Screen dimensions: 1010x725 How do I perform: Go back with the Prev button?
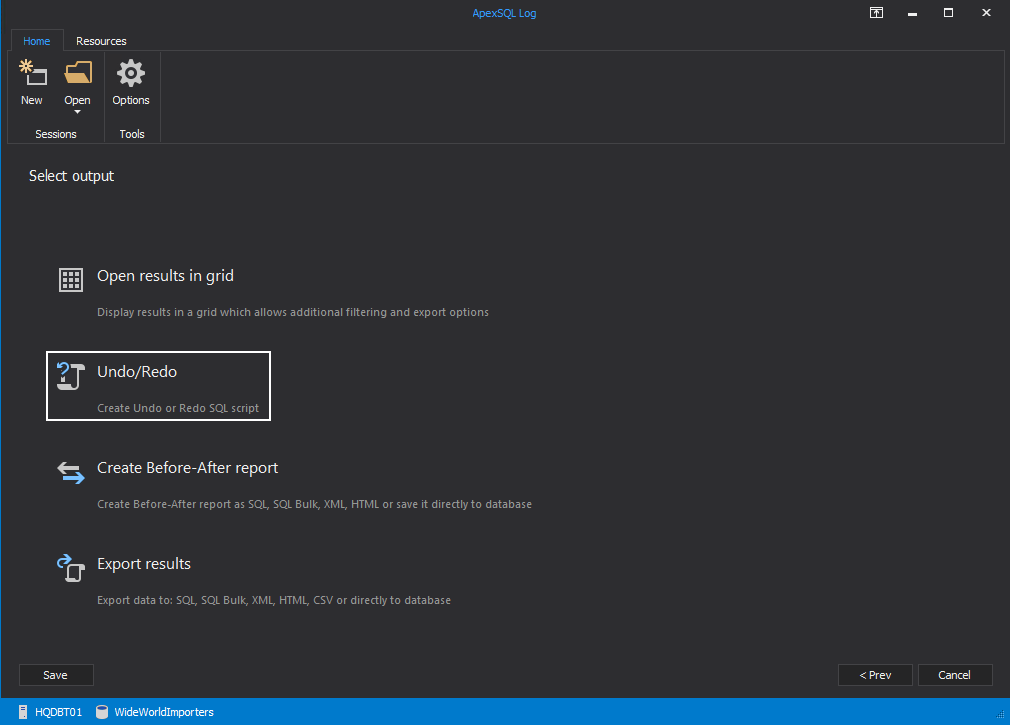(875, 675)
